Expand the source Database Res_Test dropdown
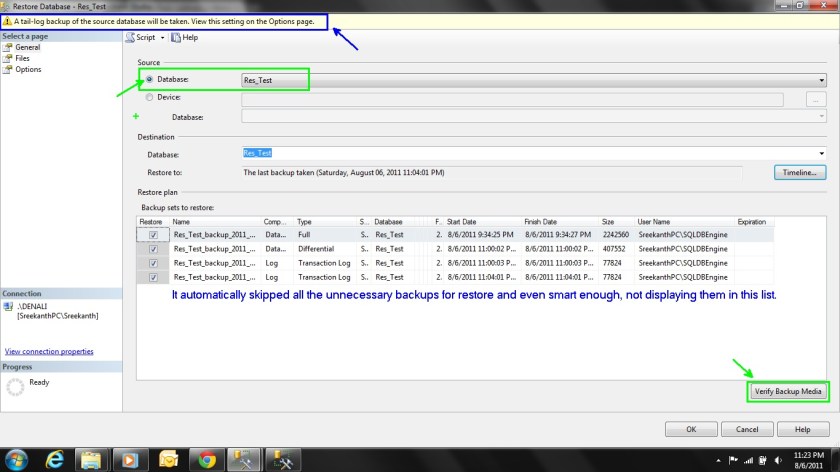This screenshot has width=840, height=472. [821, 80]
